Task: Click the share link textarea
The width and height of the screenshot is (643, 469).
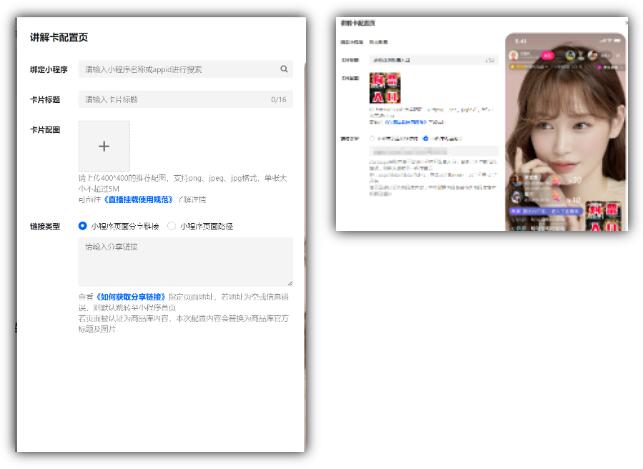Action: pyautogui.click(x=185, y=262)
